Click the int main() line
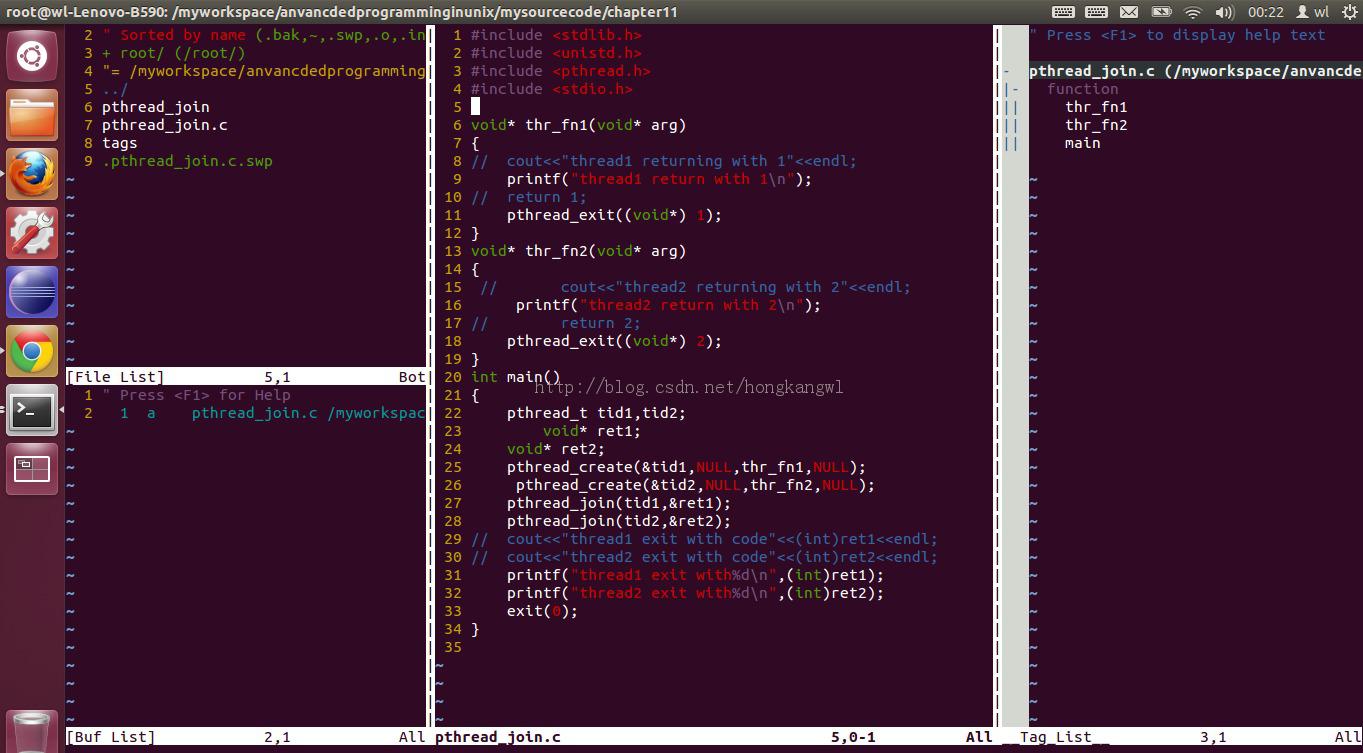1363x753 pixels. [x=516, y=377]
